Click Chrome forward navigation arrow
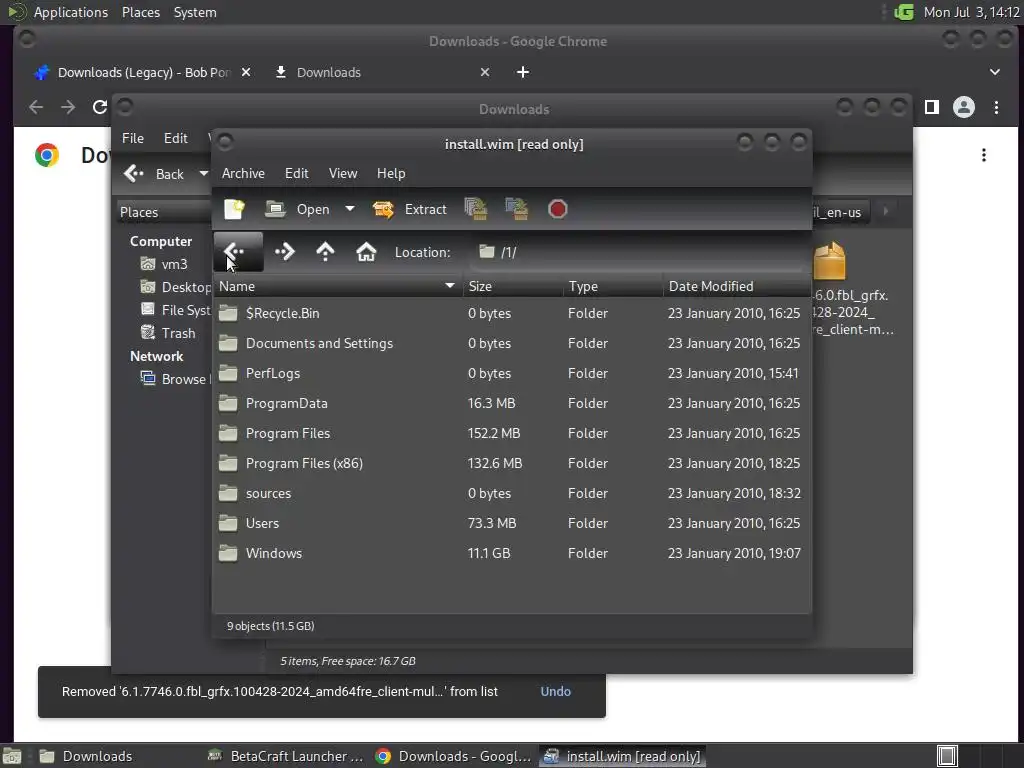Image resolution: width=1024 pixels, height=768 pixels. [x=67, y=107]
